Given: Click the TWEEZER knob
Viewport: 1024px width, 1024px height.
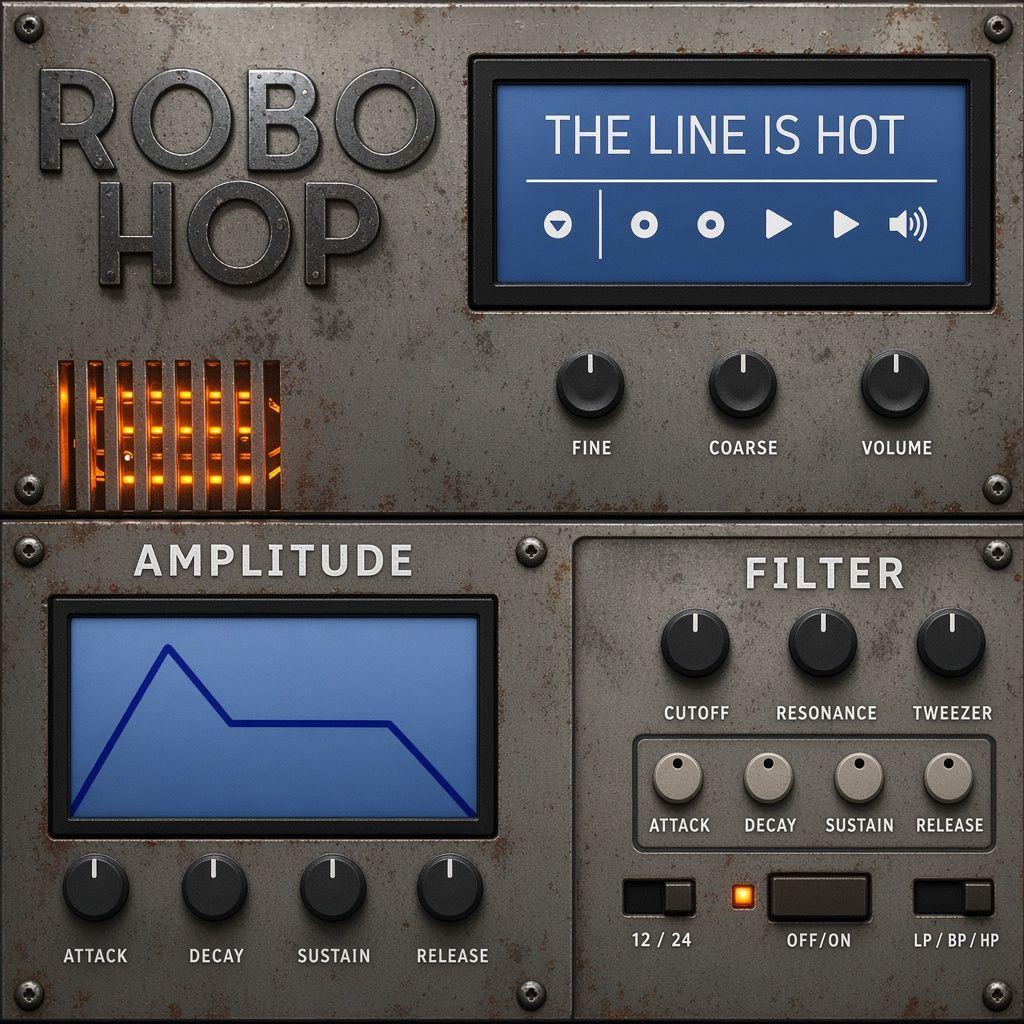Looking at the screenshot, I should click(x=952, y=643).
